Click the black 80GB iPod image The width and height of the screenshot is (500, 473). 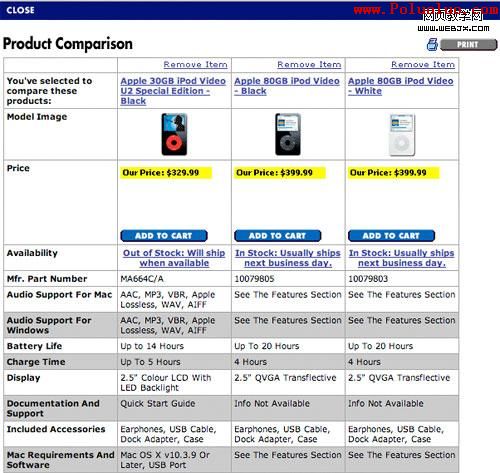(288, 134)
